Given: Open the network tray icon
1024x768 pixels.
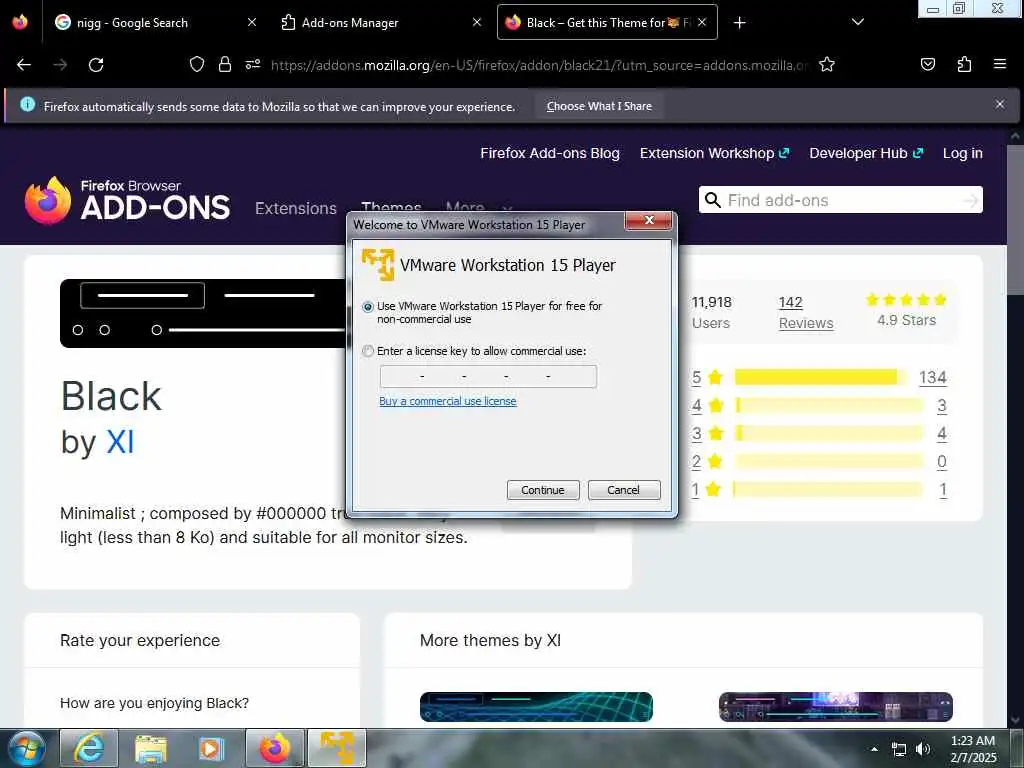Looking at the screenshot, I should [899, 749].
